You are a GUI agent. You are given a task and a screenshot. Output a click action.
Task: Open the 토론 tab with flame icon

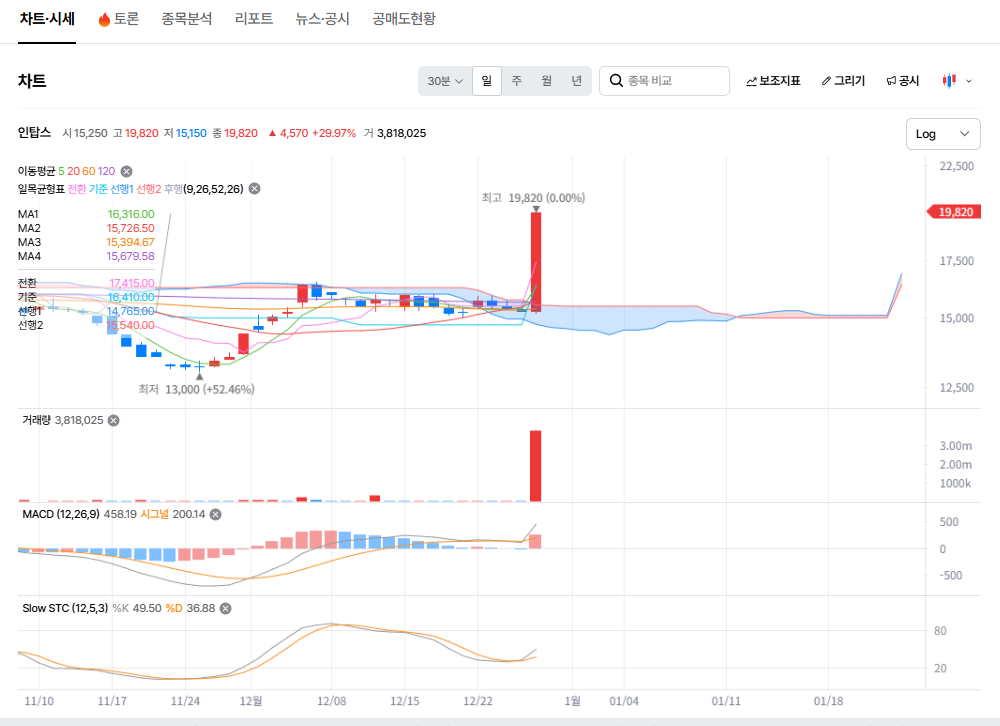[119, 19]
